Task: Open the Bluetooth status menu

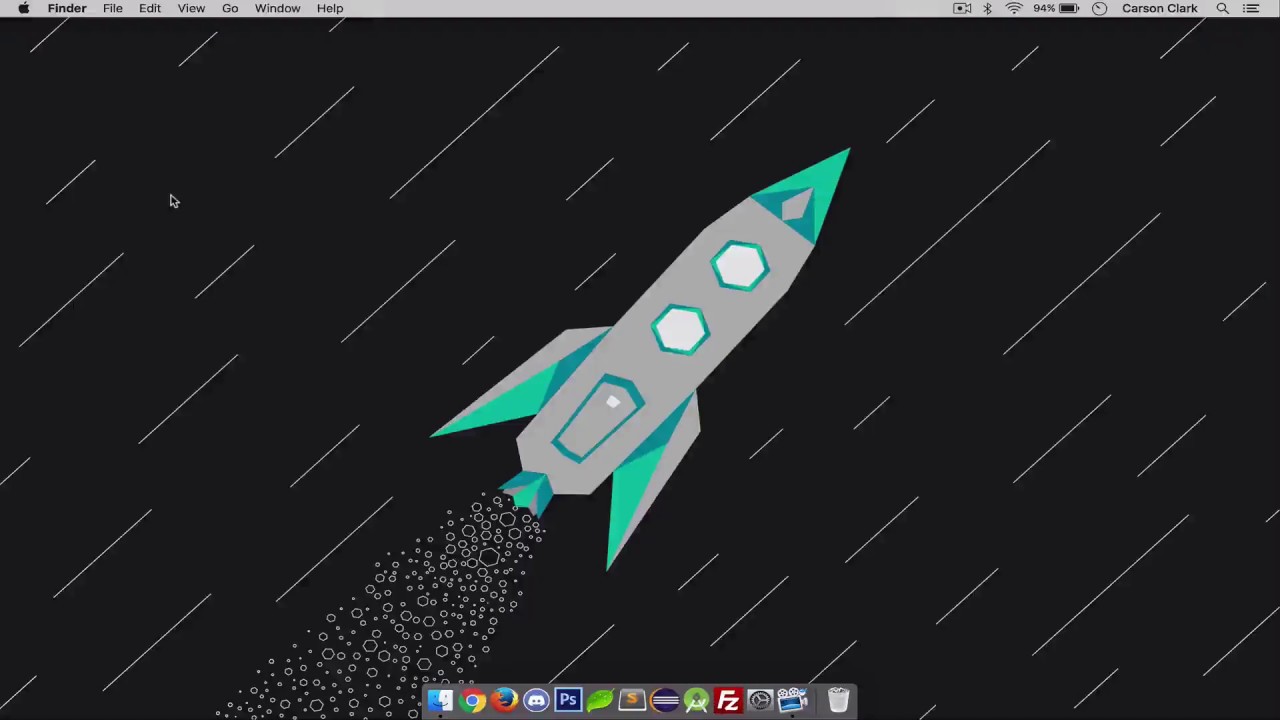Action: 987,8
